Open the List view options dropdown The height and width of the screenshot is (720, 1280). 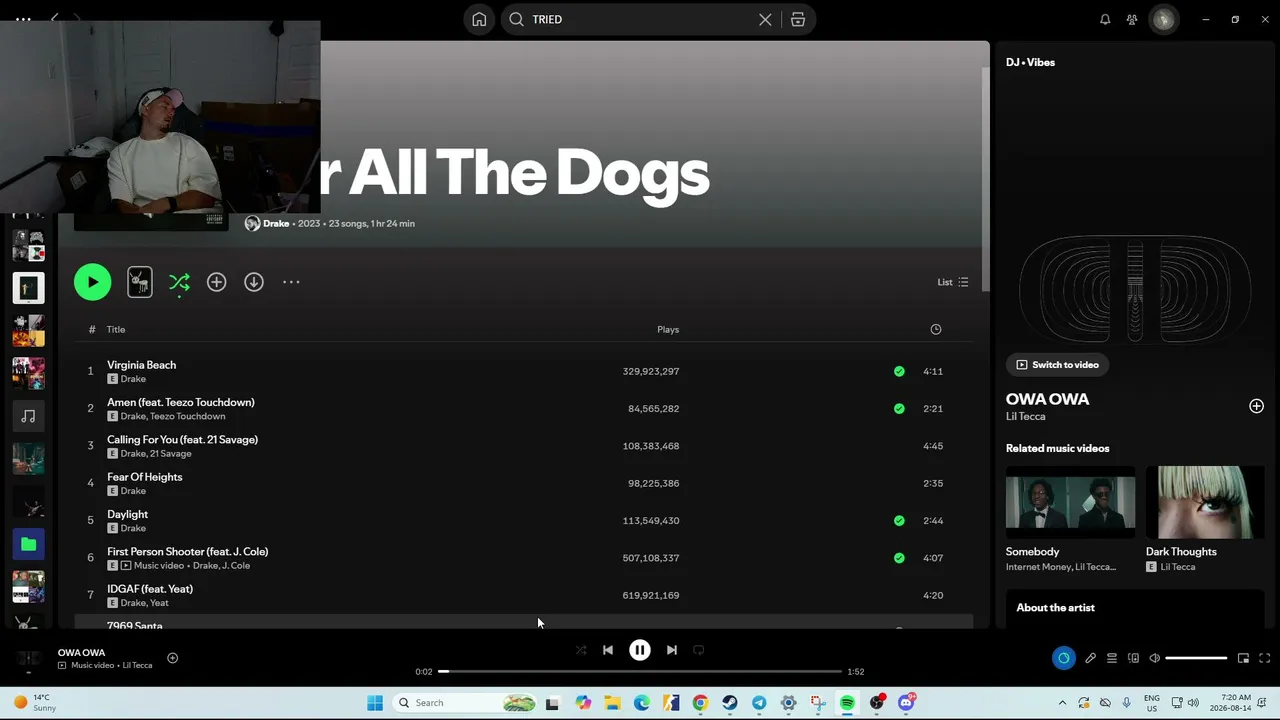click(x=952, y=282)
